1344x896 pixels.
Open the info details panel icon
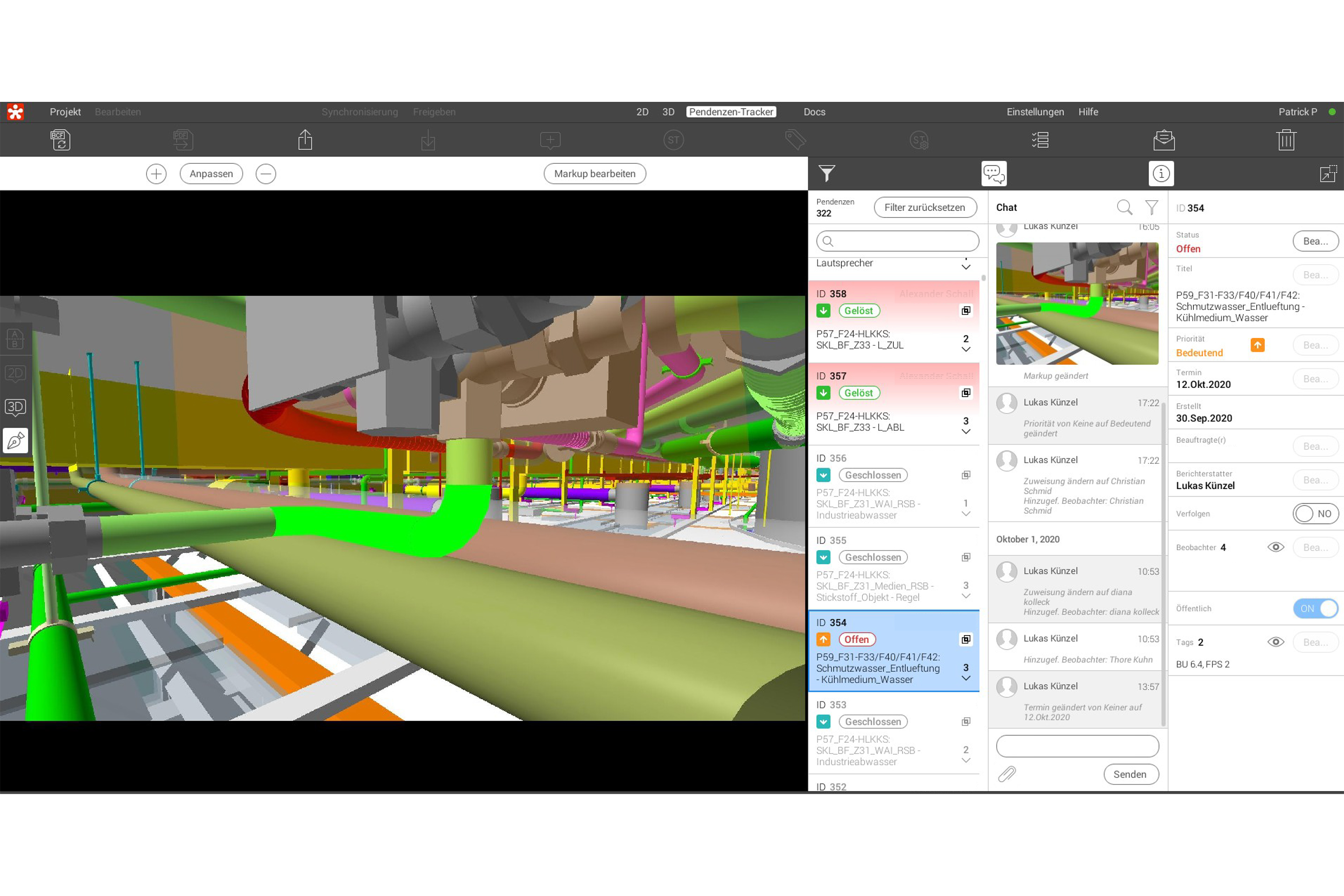(x=1161, y=173)
